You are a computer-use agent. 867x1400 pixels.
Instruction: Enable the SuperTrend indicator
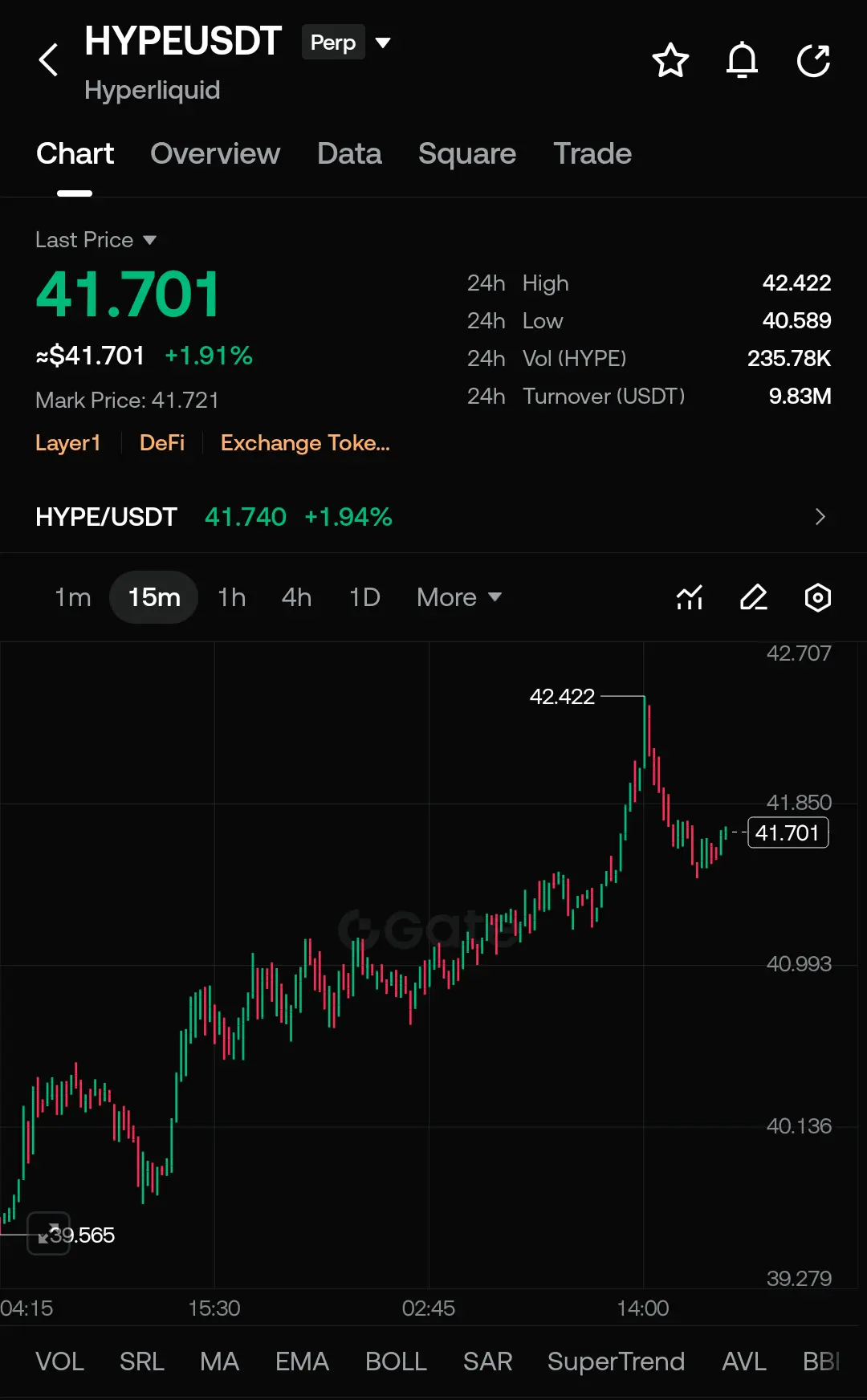pos(616,1361)
